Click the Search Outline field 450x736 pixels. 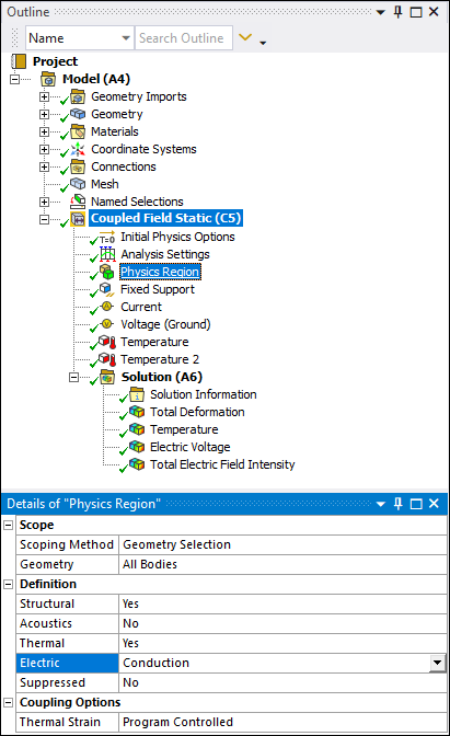pos(183,38)
